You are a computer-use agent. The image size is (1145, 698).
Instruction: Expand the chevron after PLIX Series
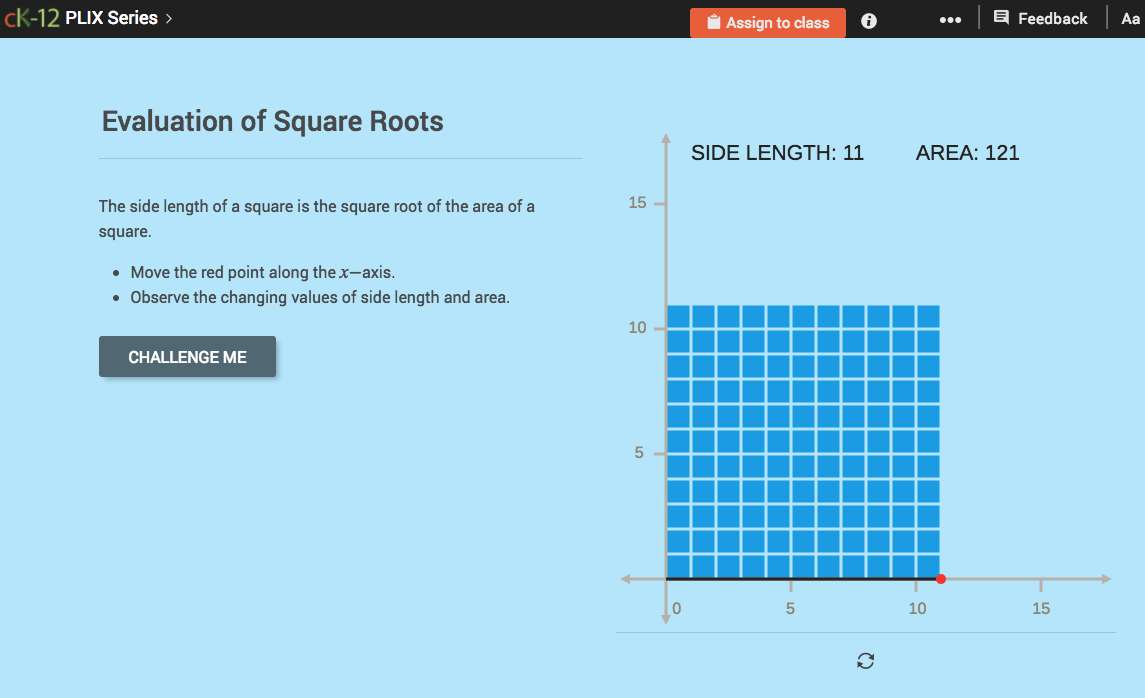170,17
